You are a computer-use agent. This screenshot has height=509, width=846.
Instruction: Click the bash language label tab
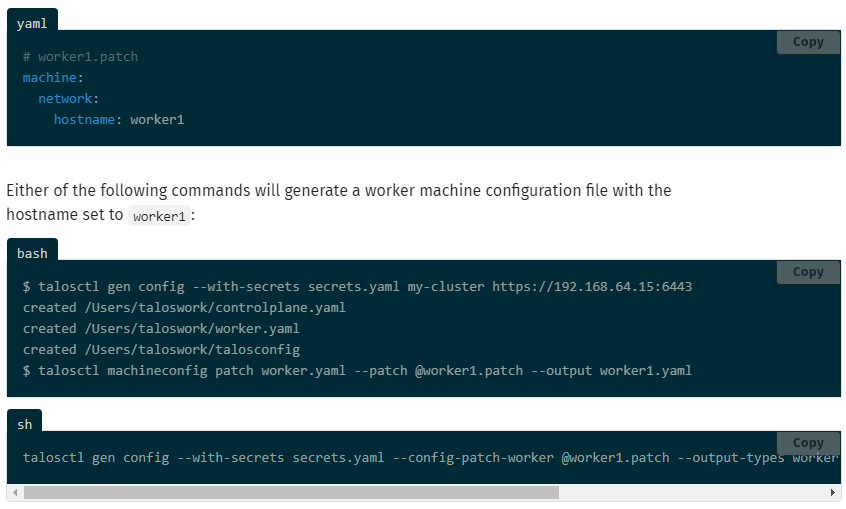(32, 253)
